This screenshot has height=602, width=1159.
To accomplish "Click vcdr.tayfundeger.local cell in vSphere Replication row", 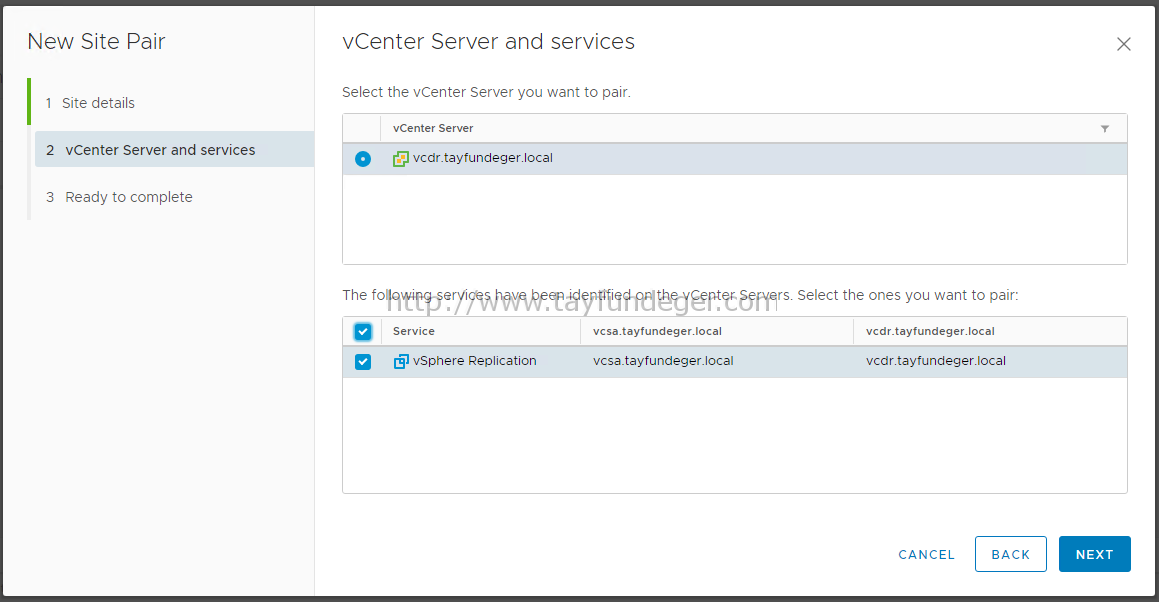I will click(x=936, y=361).
